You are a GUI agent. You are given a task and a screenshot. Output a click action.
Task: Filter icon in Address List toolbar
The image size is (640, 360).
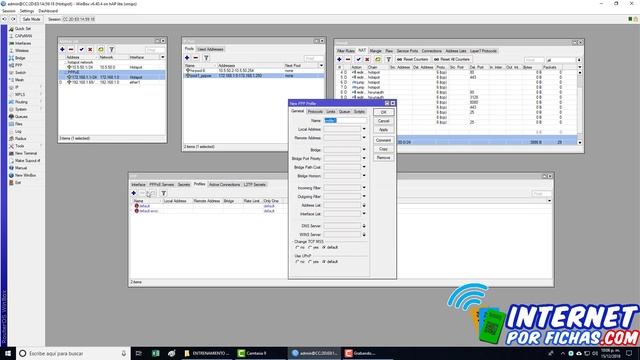point(111,49)
